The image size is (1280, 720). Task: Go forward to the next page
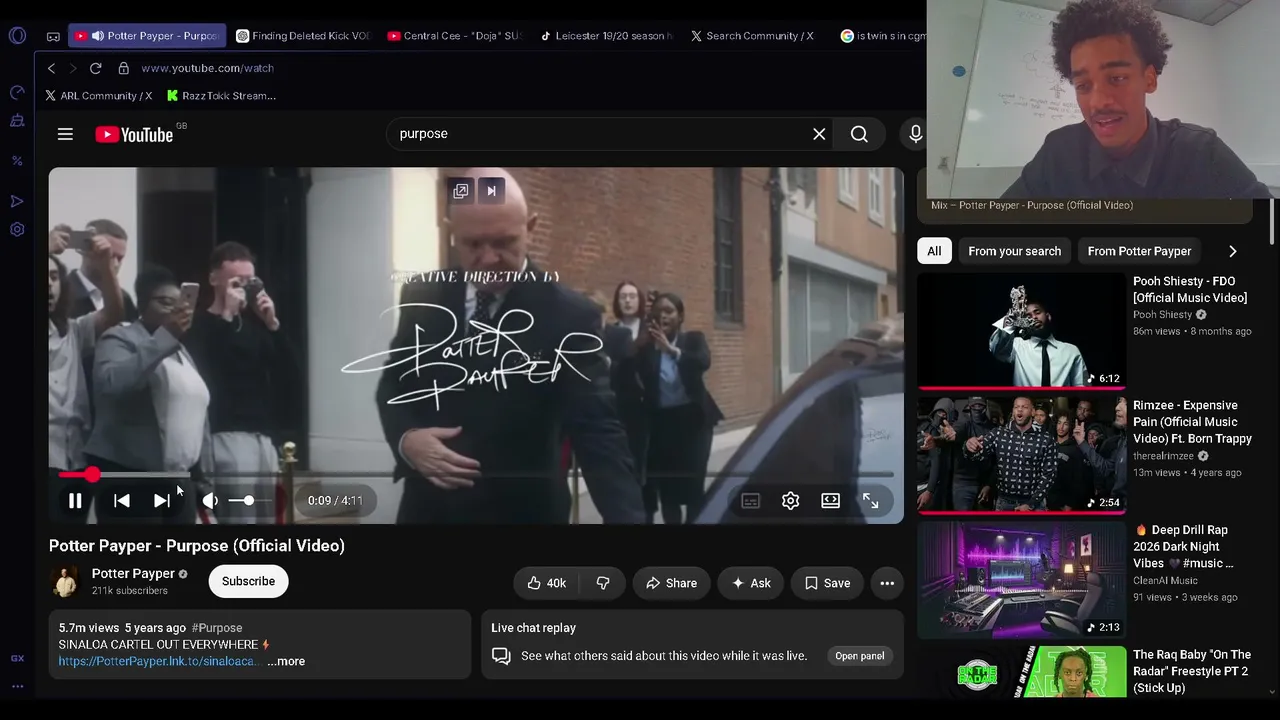point(72,68)
